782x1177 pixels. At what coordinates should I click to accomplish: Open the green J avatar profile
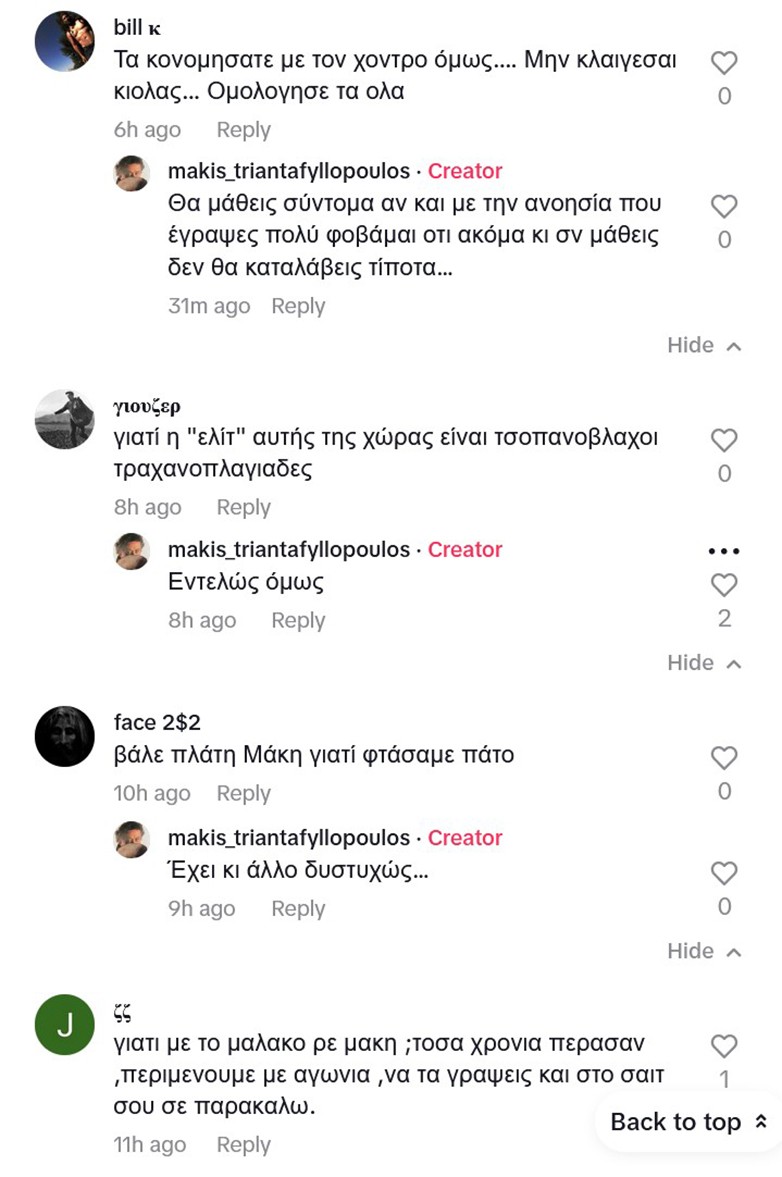[x=64, y=1024]
